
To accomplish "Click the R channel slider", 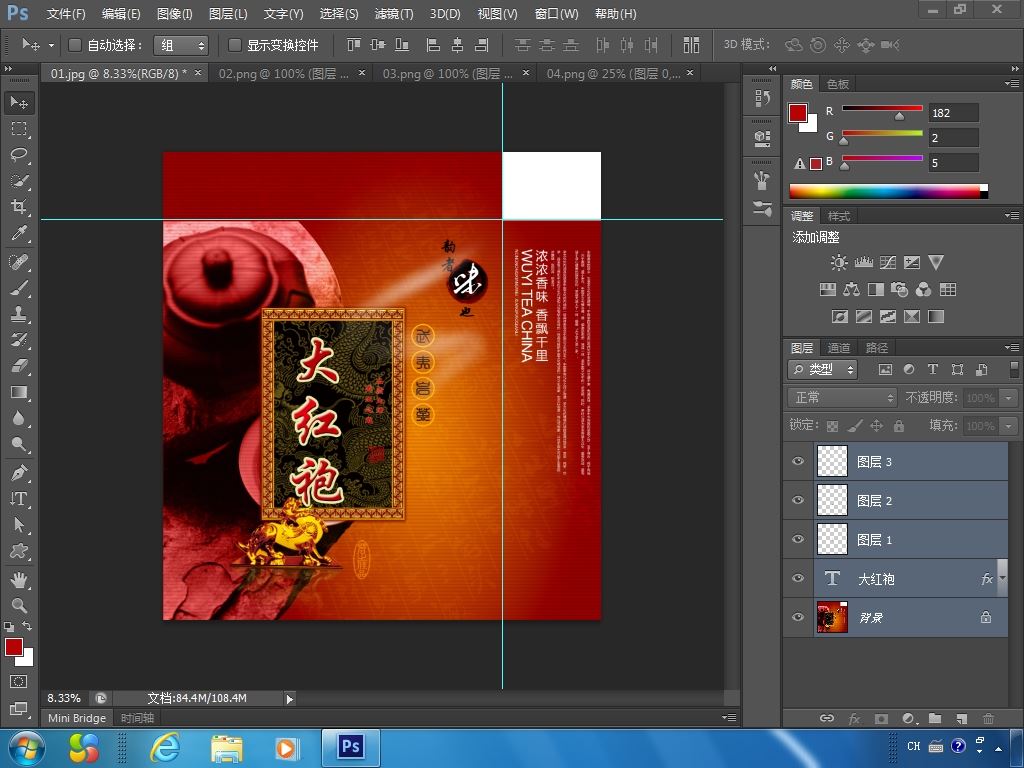I will click(882, 108).
